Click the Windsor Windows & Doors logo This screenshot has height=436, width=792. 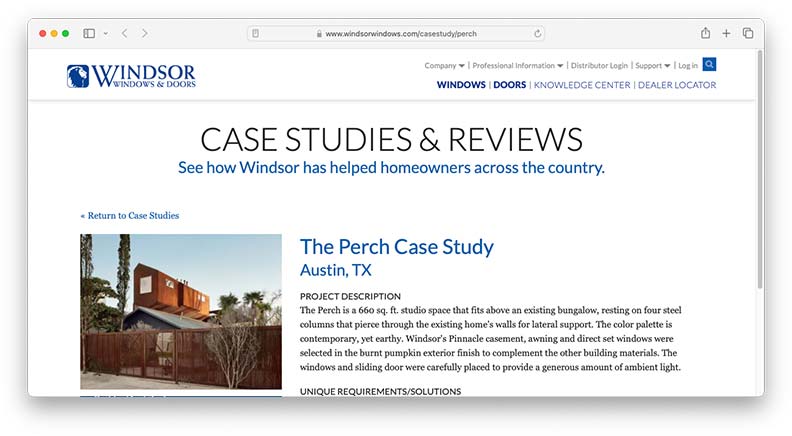(x=131, y=76)
